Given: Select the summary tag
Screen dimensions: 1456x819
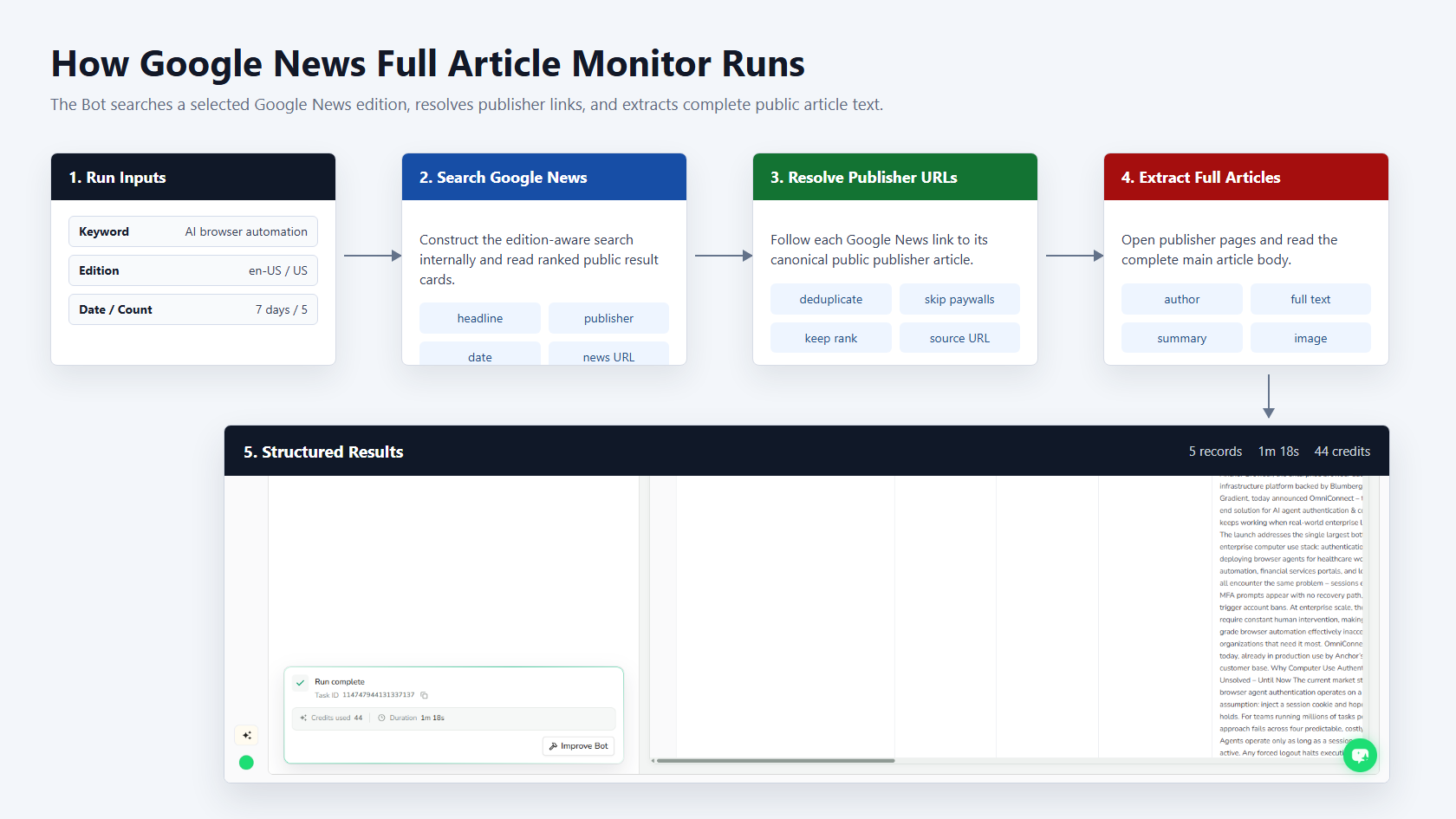Looking at the screenshot, I should coord(1182,338).
